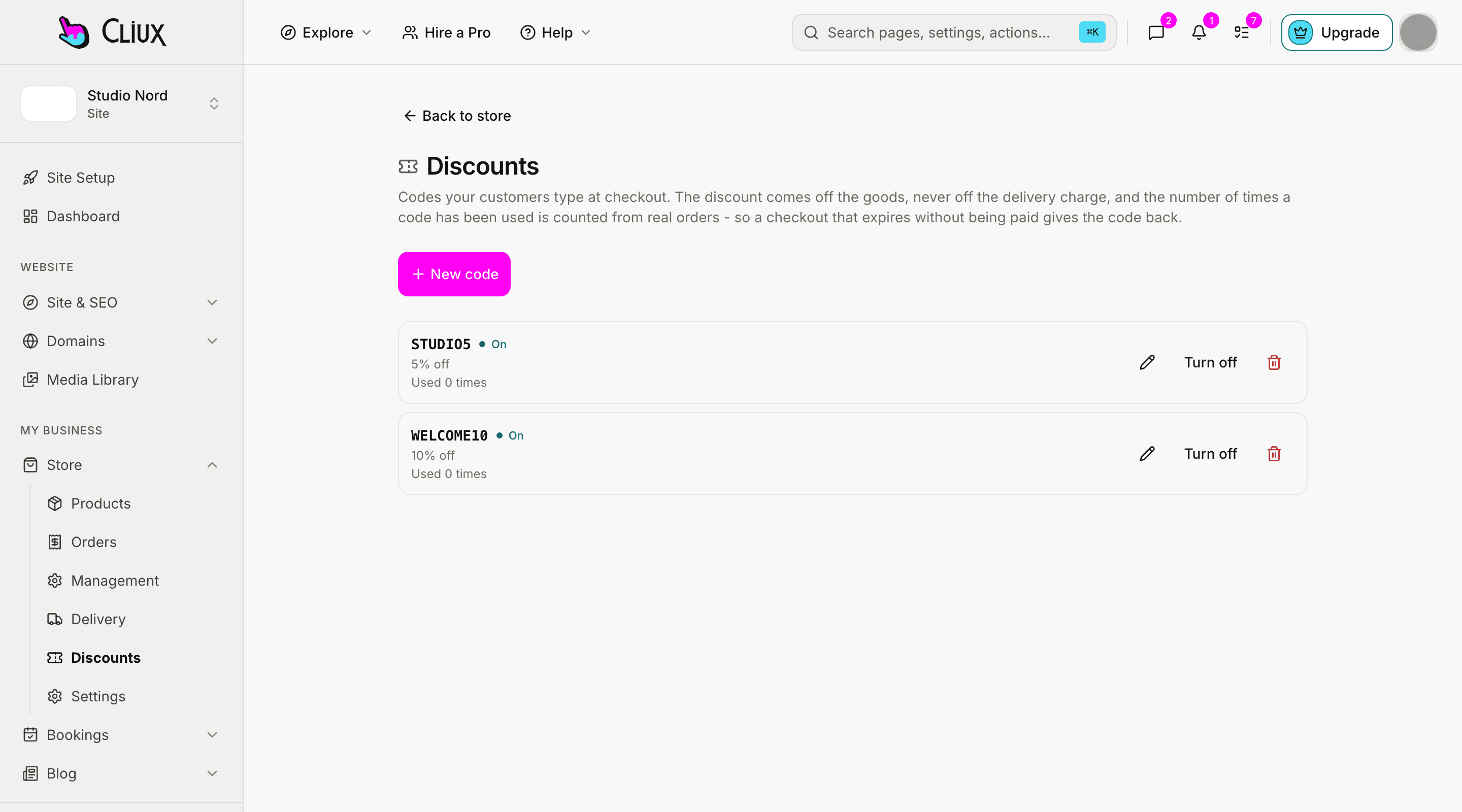1462x812 pixels.
Task: Click the "5% off" text
Action: (430, 364)
